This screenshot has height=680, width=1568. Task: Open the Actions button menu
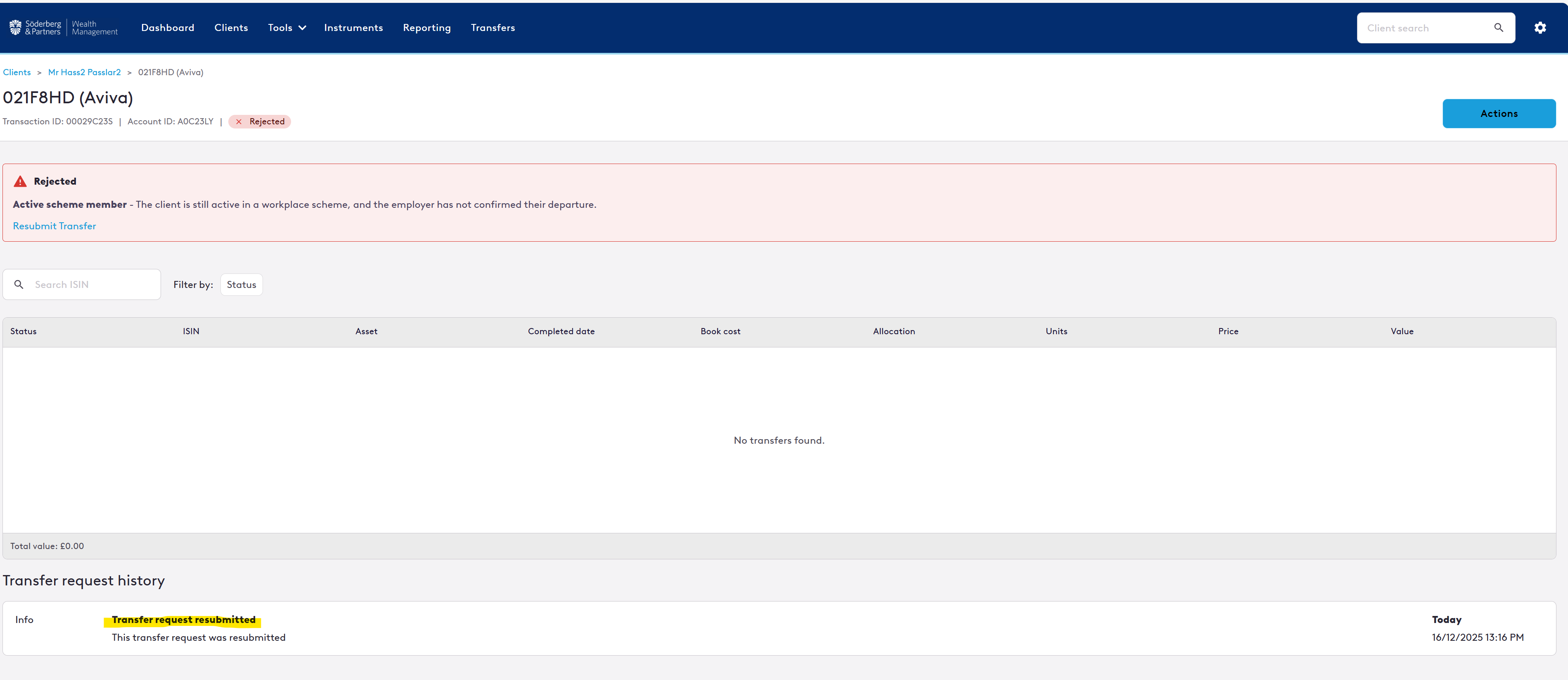pyautogui.click(x=1498, y=114)
